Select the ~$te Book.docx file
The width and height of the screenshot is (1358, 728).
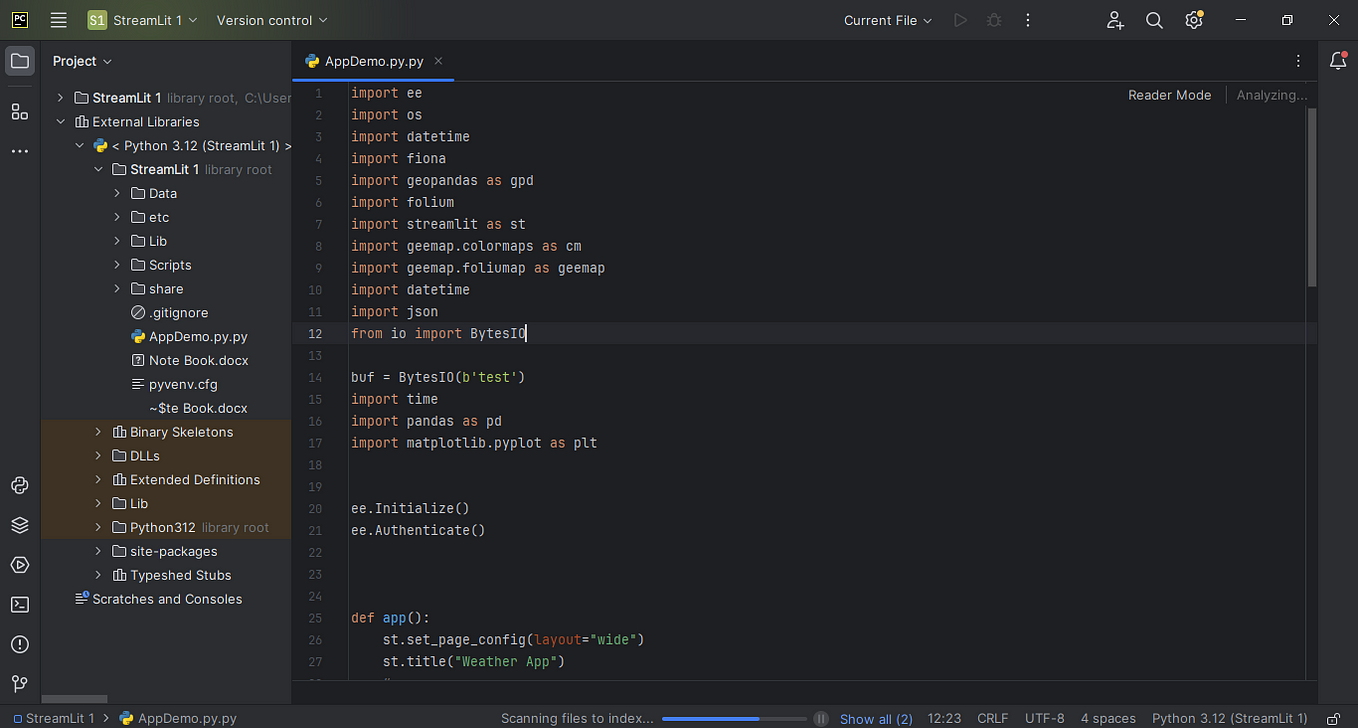pyautogui.click(x=198, y=408)
